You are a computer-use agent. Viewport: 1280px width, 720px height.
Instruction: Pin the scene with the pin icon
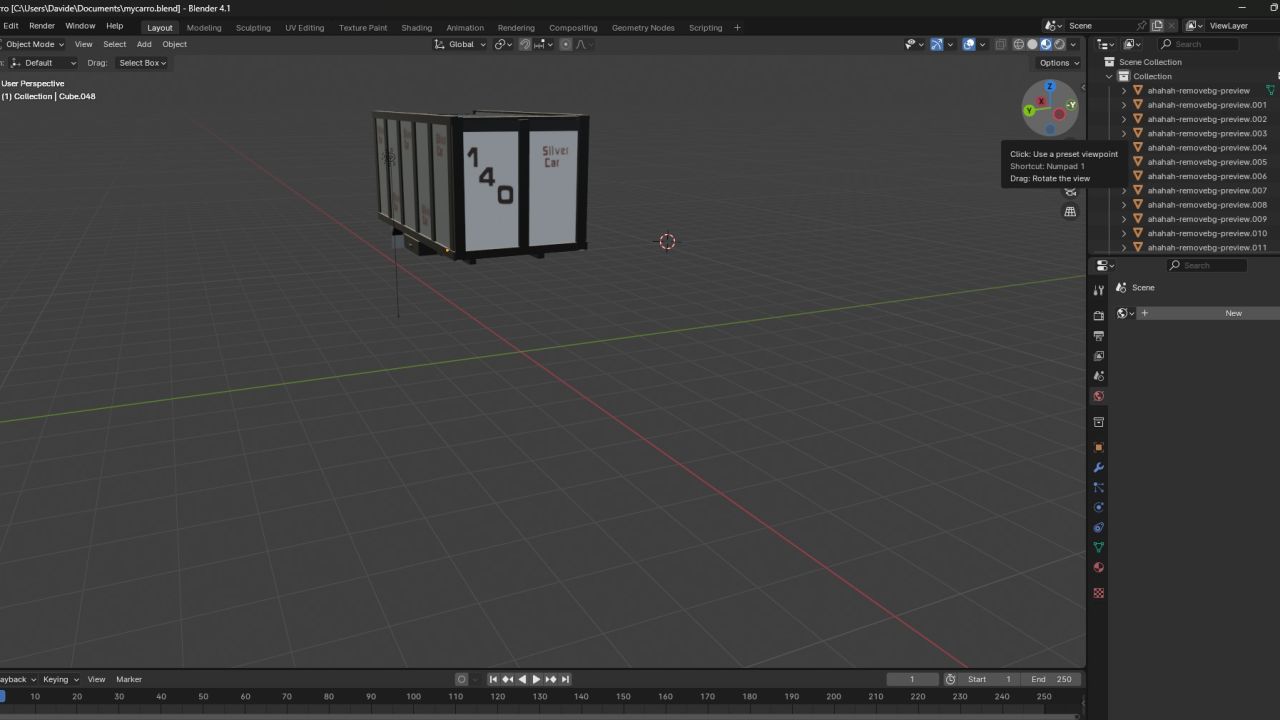[x=1142, y=26]
